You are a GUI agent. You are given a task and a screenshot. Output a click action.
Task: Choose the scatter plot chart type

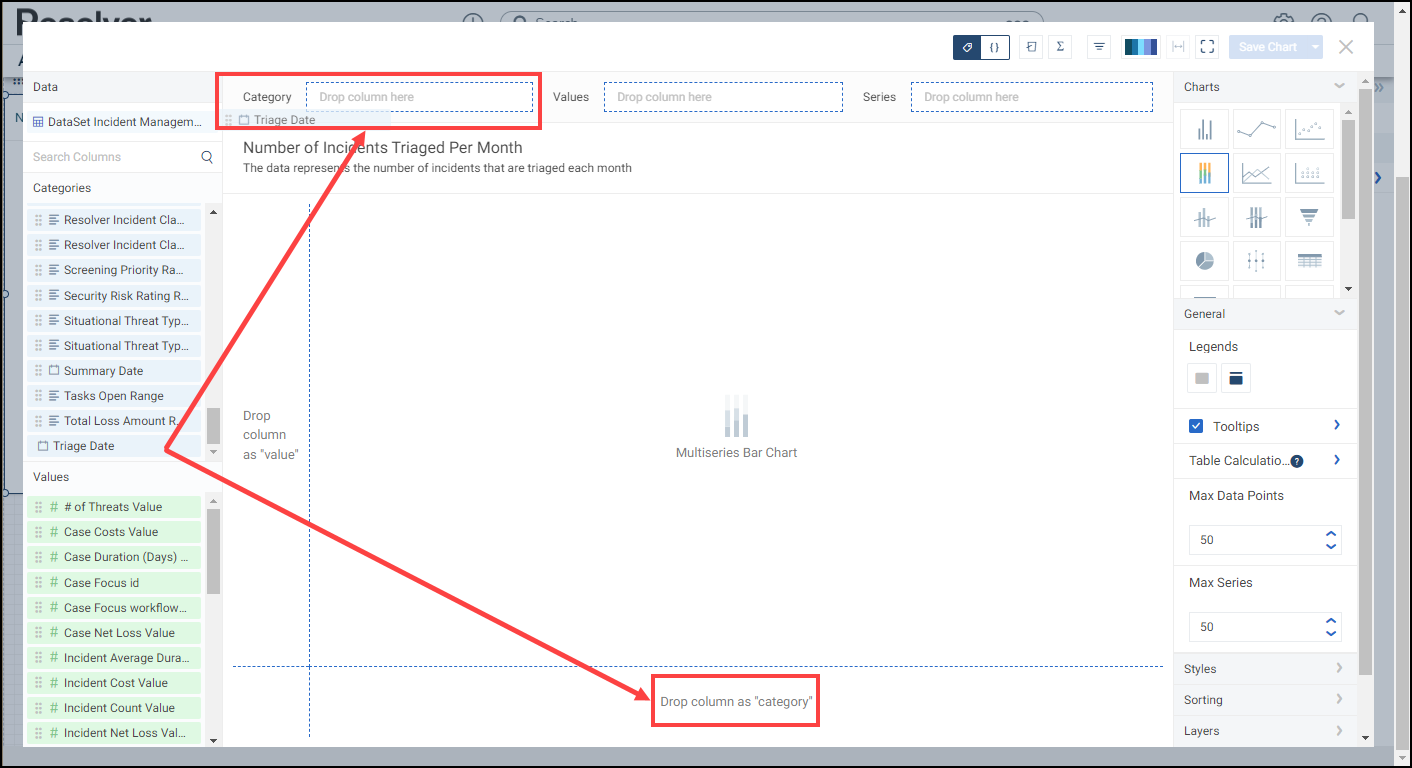click(x=1309, y=129)
